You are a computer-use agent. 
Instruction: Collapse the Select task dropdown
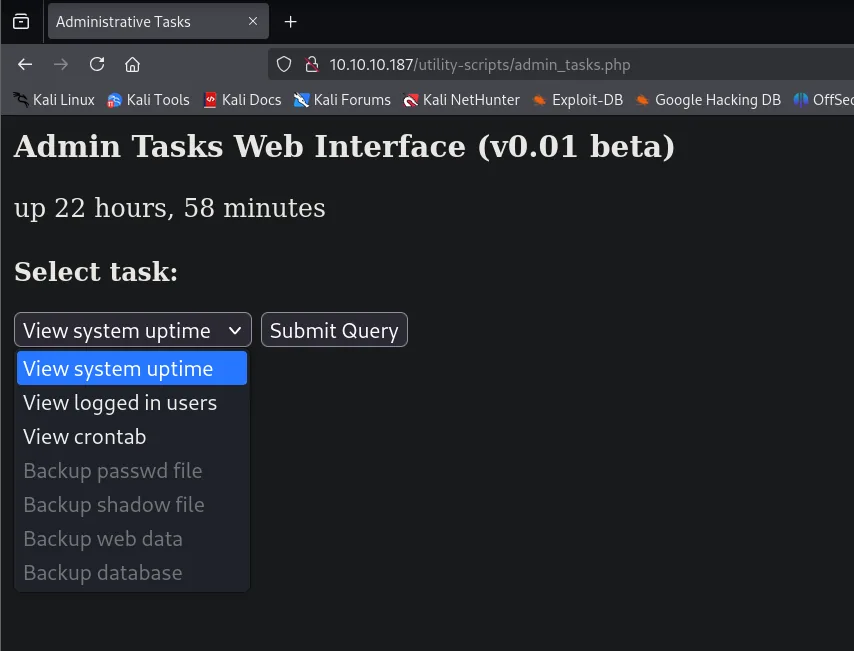point(133,330)
